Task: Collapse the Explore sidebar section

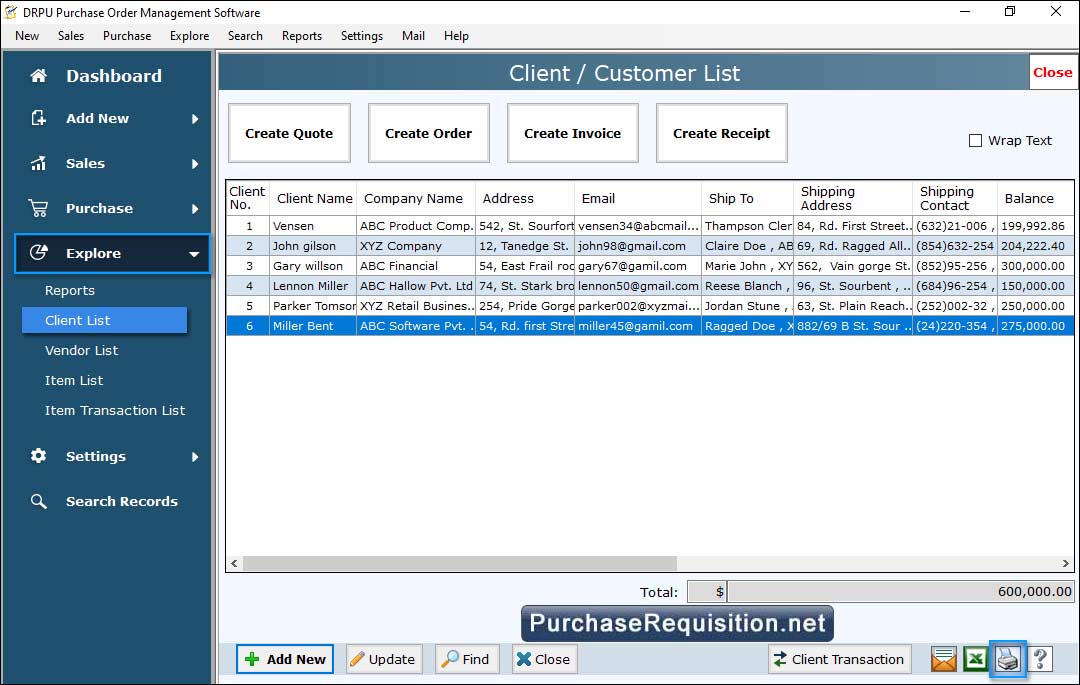Action: point(194,254)
